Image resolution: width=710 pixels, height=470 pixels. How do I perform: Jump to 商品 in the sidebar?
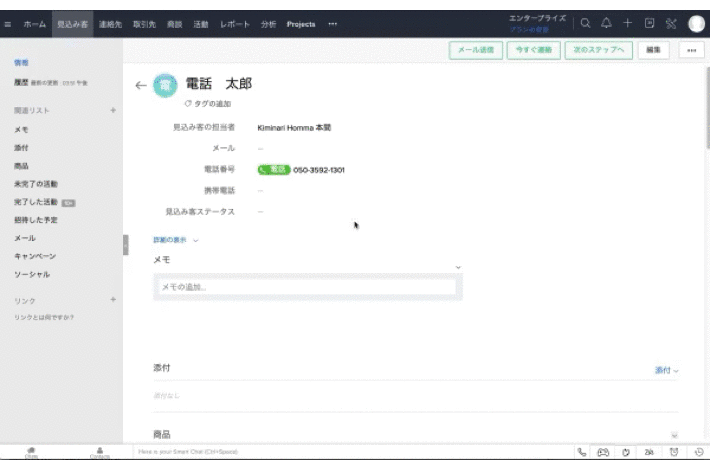[x=21, y=166]
